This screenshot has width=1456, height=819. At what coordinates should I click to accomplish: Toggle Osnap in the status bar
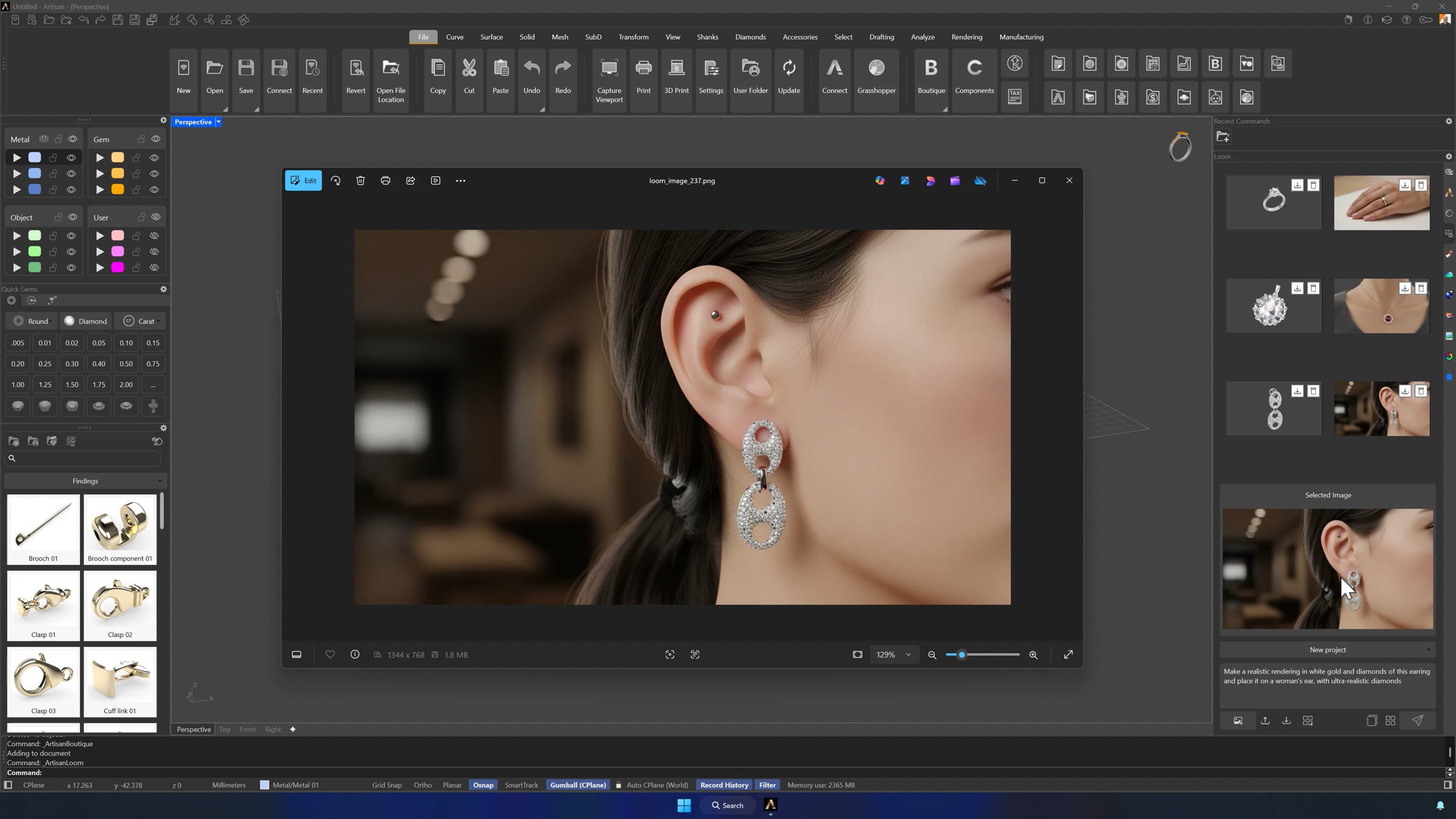[483, 785]
